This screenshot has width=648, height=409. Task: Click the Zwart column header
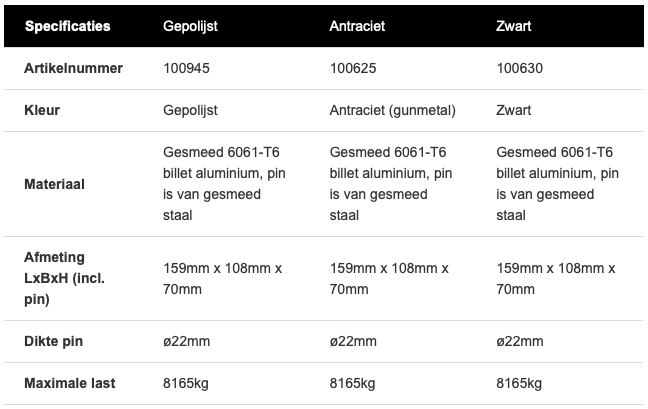513,26
